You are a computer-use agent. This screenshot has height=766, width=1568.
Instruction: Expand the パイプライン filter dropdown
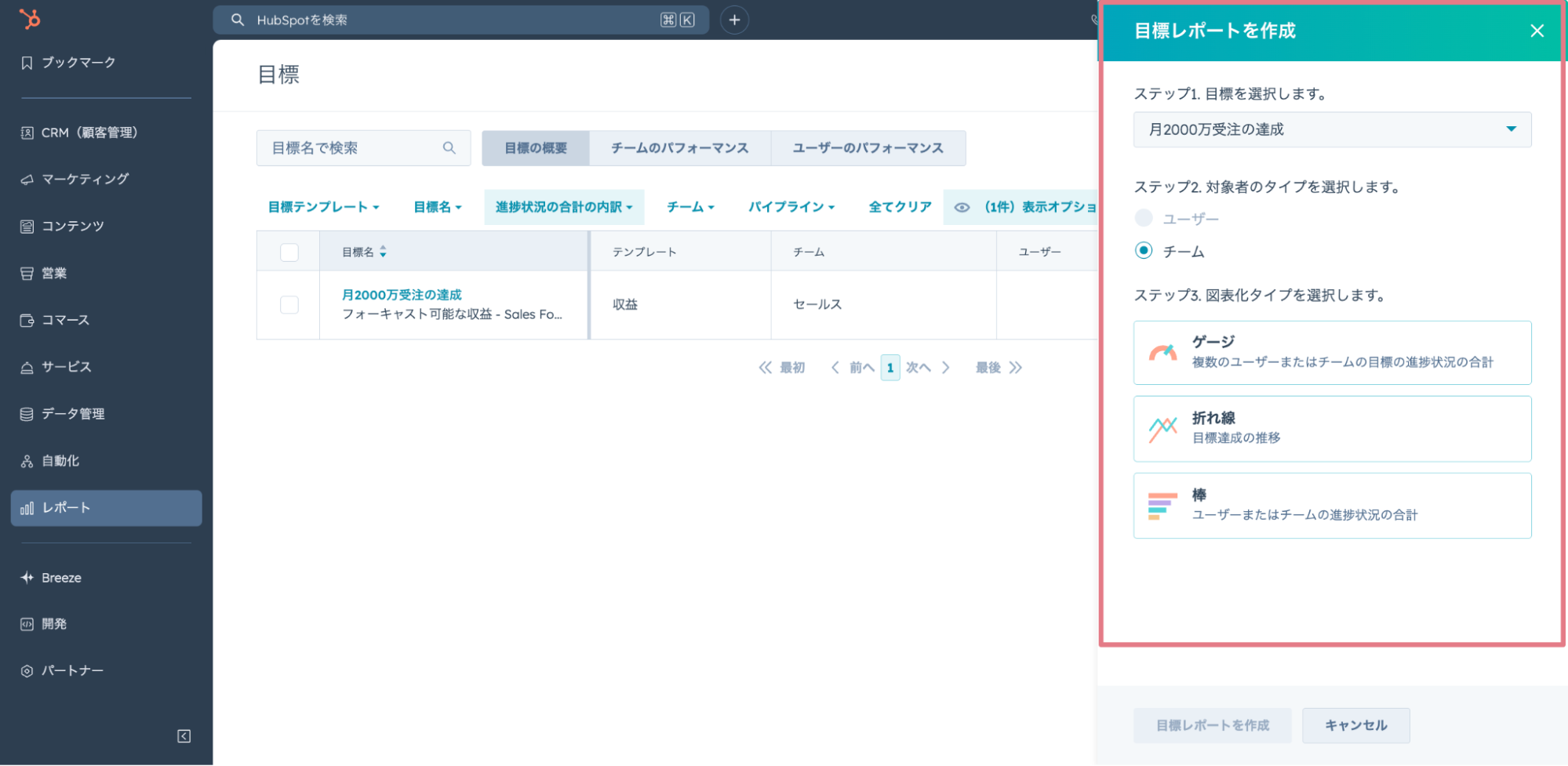click(x=791, y=207)
